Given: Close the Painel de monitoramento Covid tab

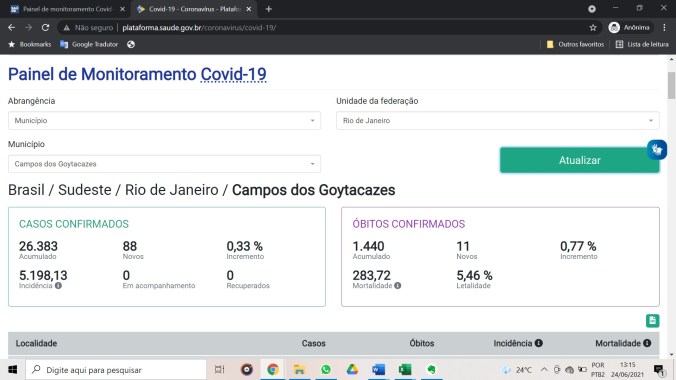Looking at the screenshot, I should [x=122, y=9].
